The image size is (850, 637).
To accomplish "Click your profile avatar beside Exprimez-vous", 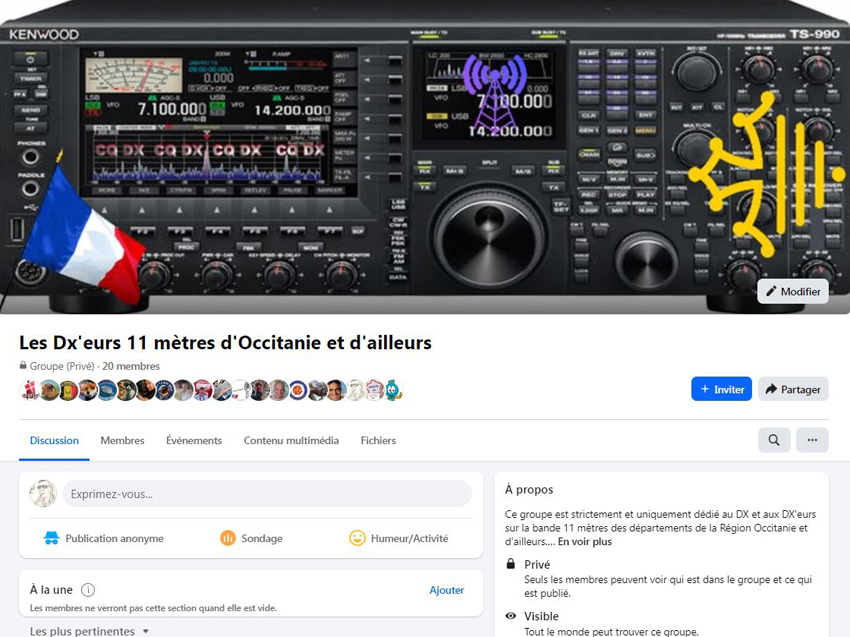I will (43, 493).
